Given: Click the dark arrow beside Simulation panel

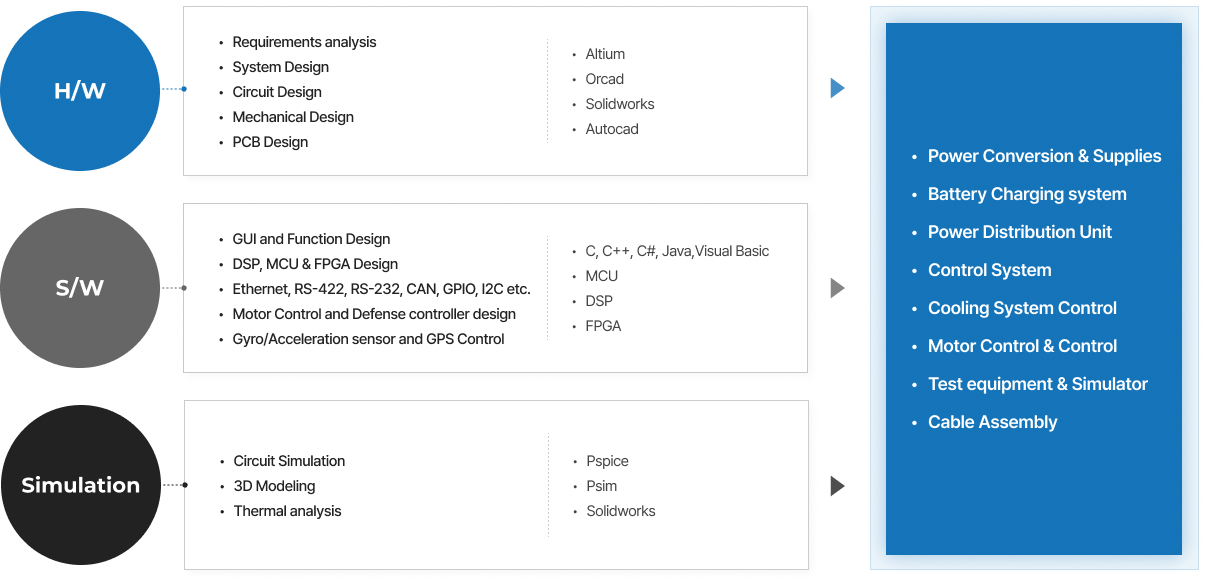Looking at the screenshot, I should (x=837, y=486).
